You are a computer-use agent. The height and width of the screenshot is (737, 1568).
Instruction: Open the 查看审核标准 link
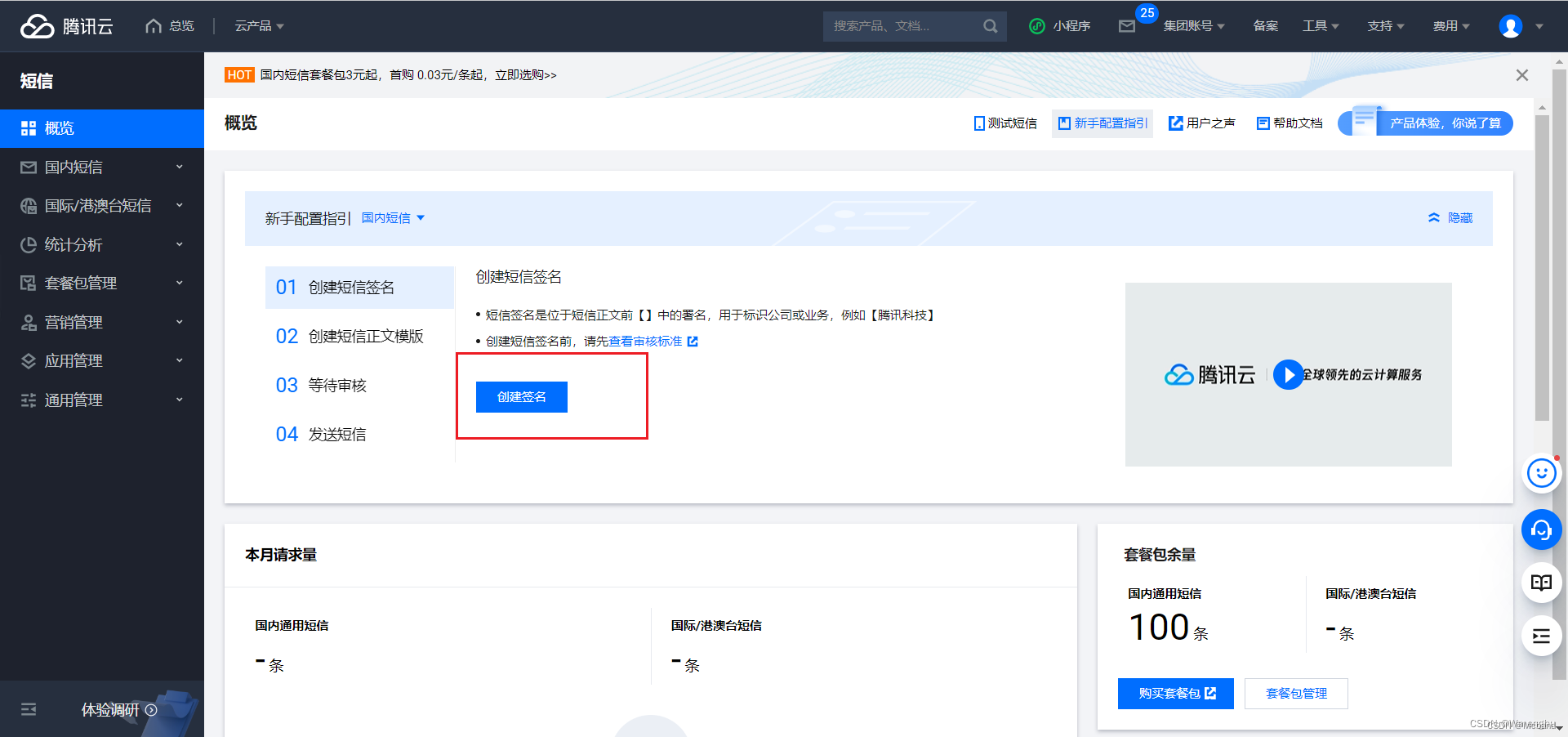click(x=645, y=342)
